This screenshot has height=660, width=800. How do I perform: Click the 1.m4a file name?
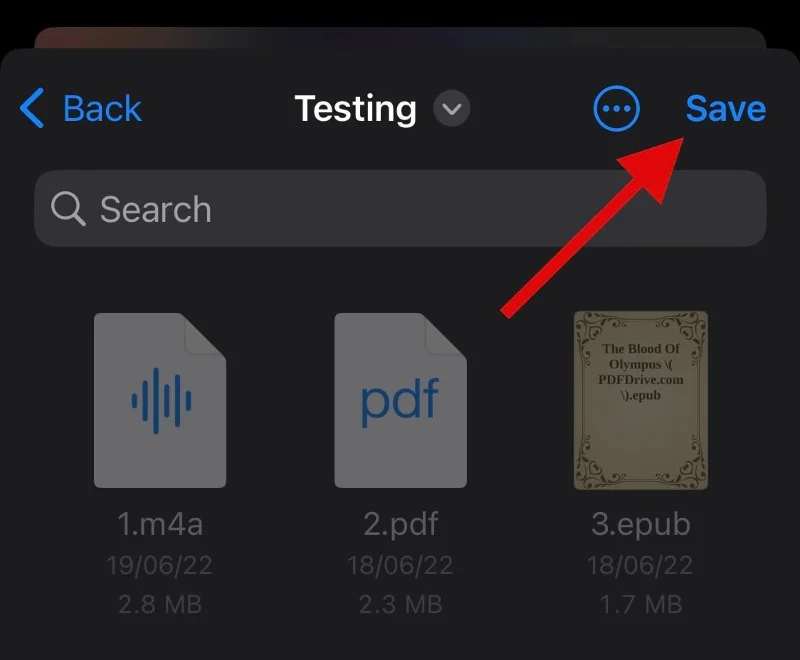click(160, 524)
